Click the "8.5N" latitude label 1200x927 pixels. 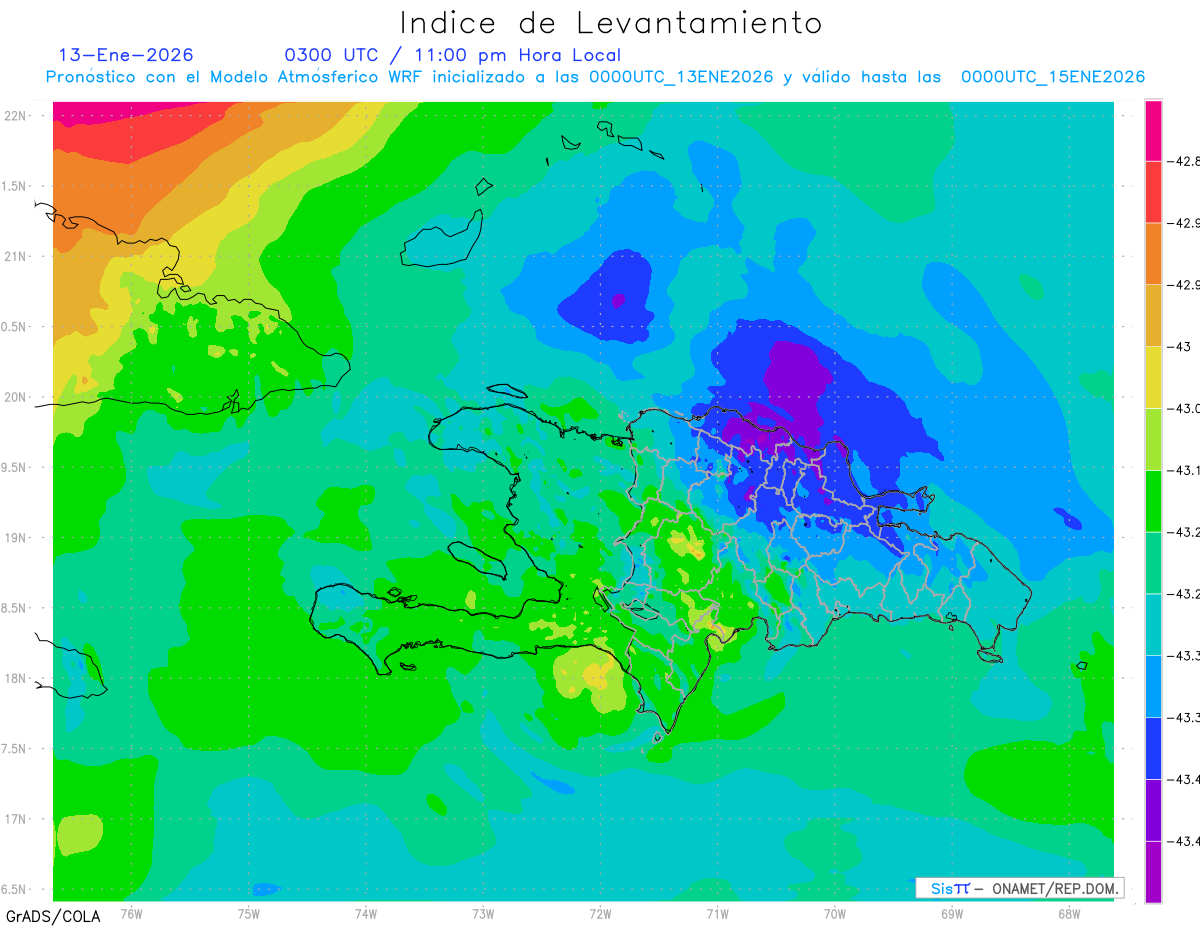pos(15,608)
